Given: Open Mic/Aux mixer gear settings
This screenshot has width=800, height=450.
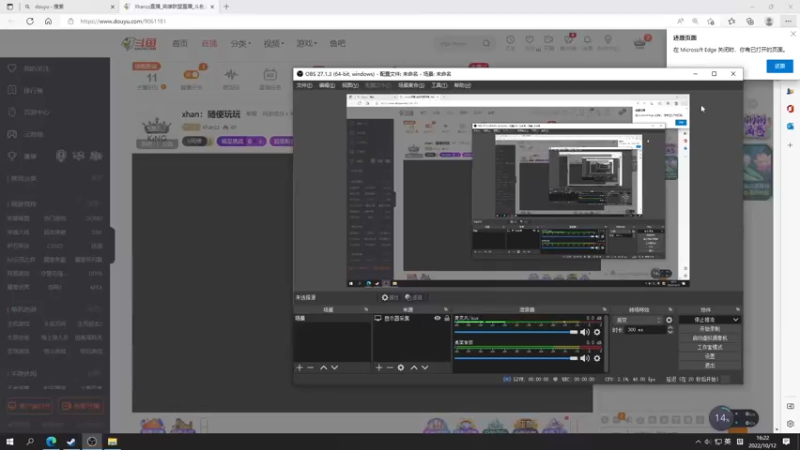Looking at the screenshot, I should (x=597, y=332).
